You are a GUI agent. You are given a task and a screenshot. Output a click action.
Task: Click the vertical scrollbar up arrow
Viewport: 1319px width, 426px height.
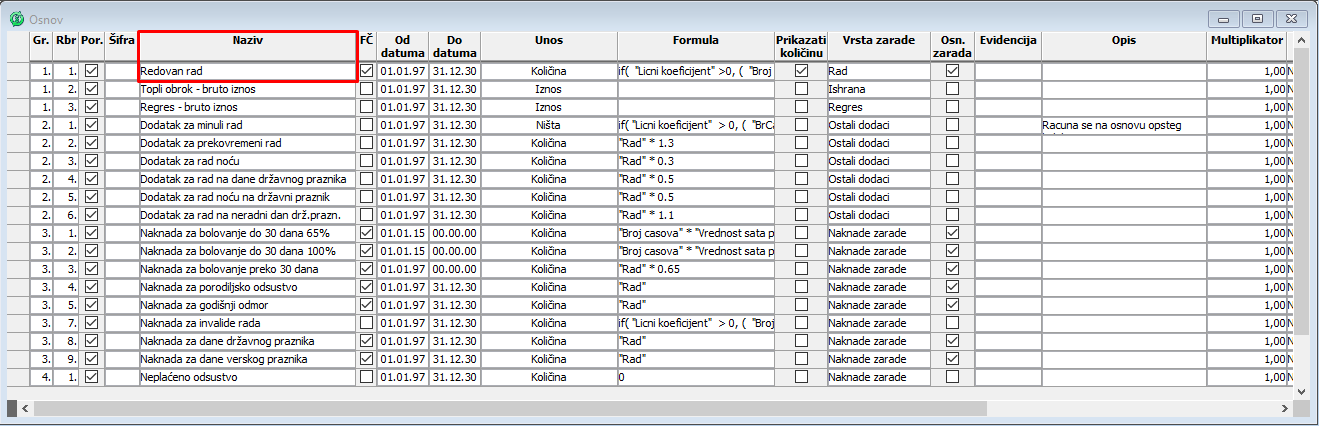(1302, 39)
